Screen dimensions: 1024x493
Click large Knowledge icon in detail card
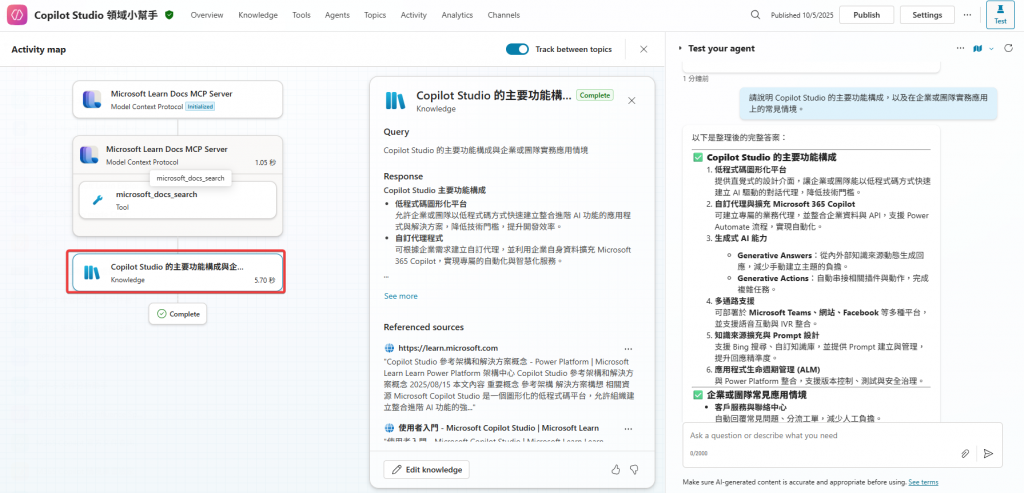coord(396,100)
